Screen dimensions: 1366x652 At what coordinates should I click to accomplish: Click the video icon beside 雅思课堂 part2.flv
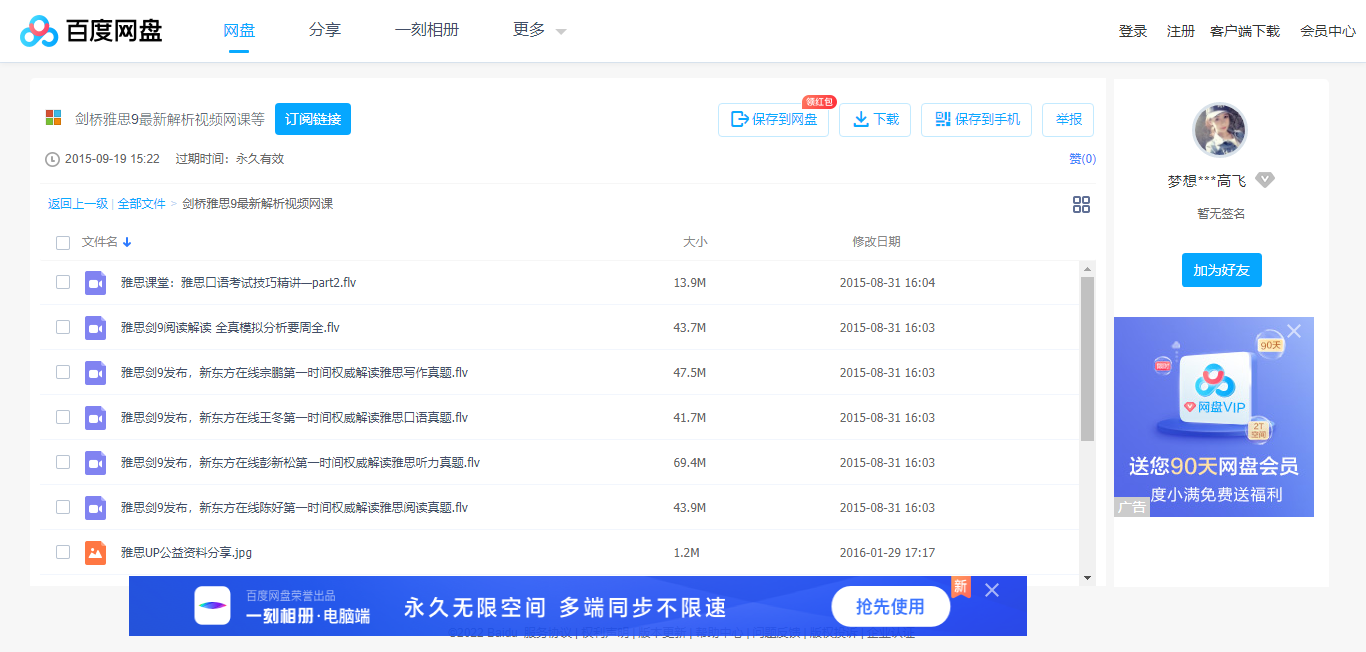coord(95,283)
